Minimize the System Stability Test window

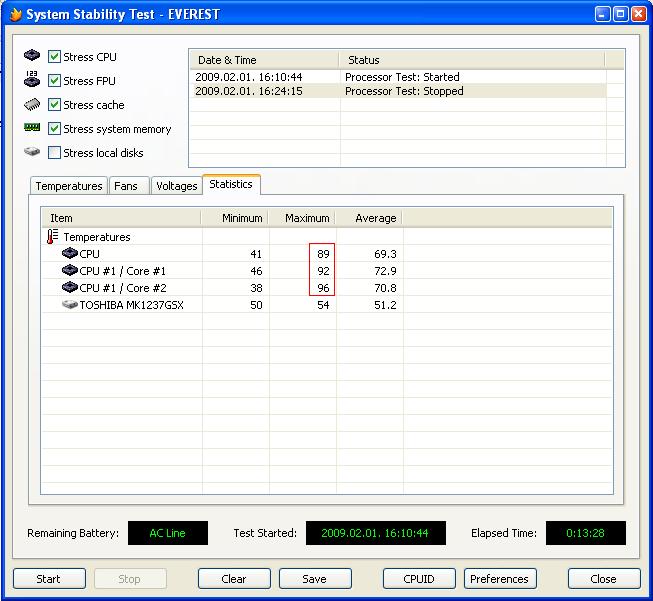point(602,14)
